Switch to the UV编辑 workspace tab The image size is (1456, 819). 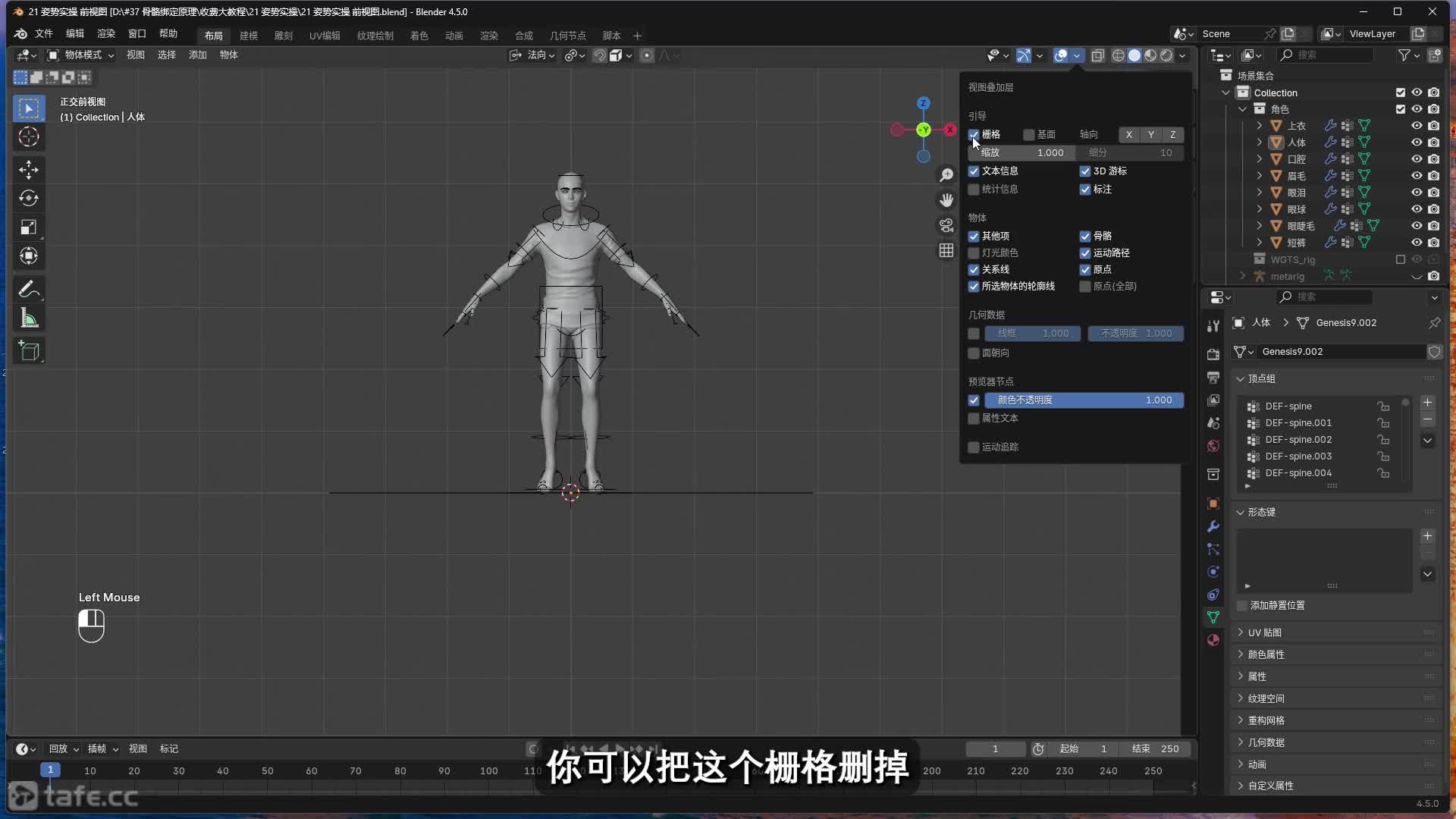[x=325, y=36]
